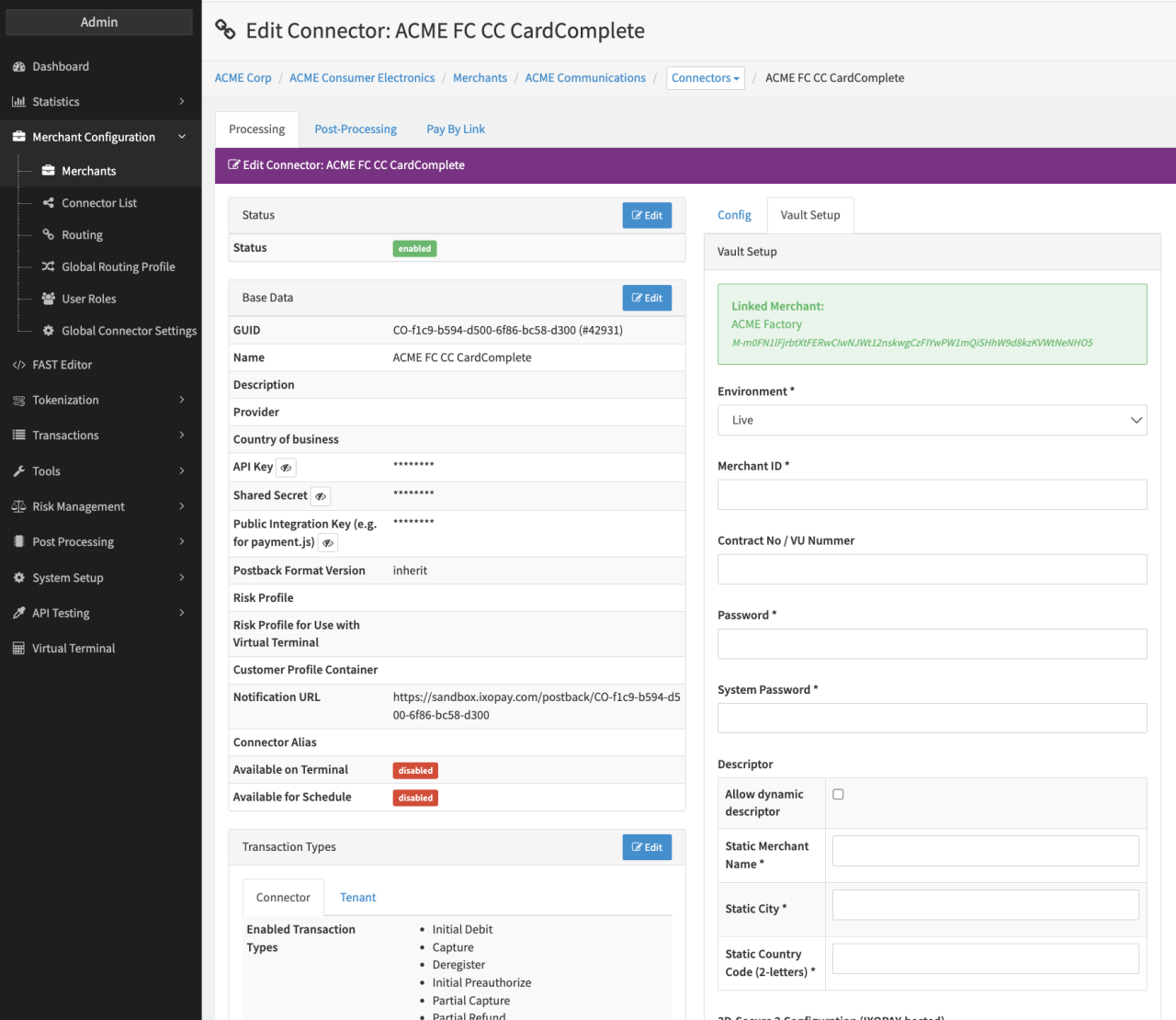The height and width of the screenshot is (1020, 1176).
Task: Click the Global Connector Settings gear icon
Action: click(x=49, y=331)
